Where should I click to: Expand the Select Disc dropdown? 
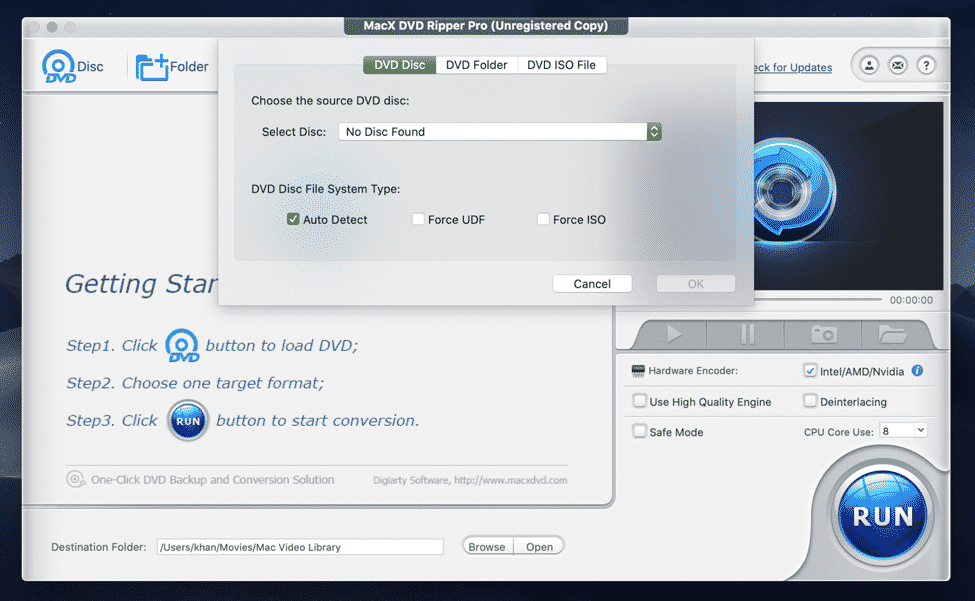[654, 132]
